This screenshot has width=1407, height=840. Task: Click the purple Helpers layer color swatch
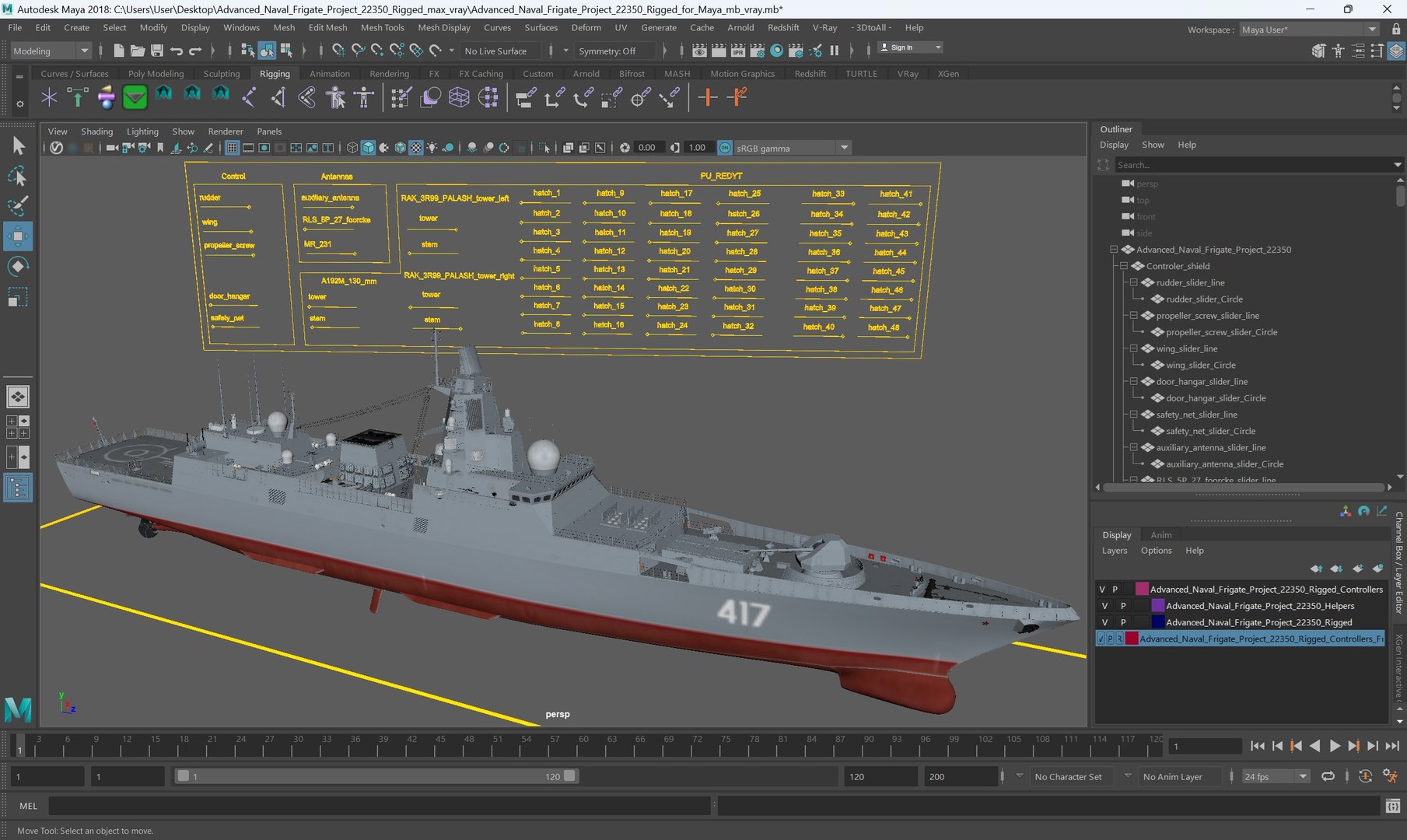(x=1157, y=606)
